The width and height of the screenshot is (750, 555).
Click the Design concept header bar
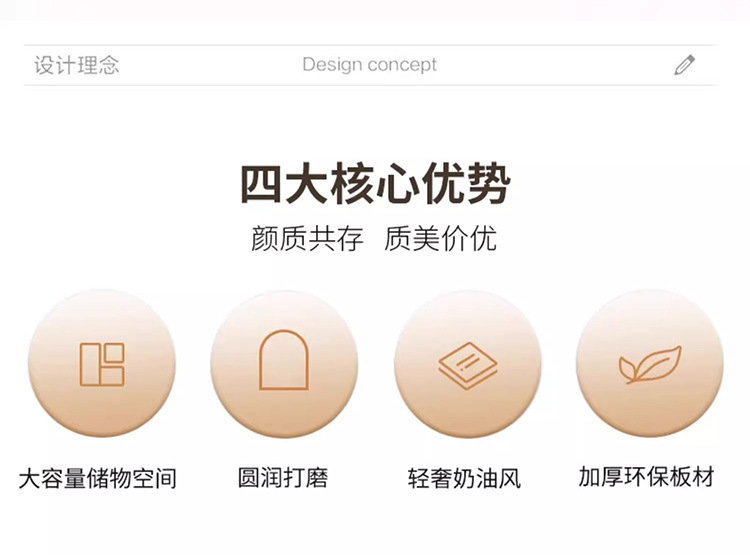[371, 65]
